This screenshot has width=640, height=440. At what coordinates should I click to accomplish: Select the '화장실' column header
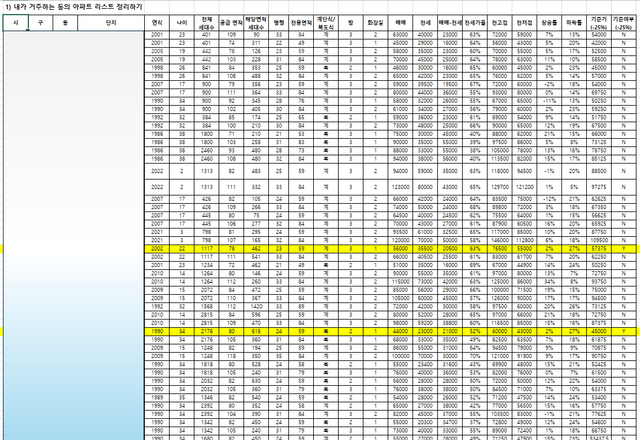pos(376,23)
